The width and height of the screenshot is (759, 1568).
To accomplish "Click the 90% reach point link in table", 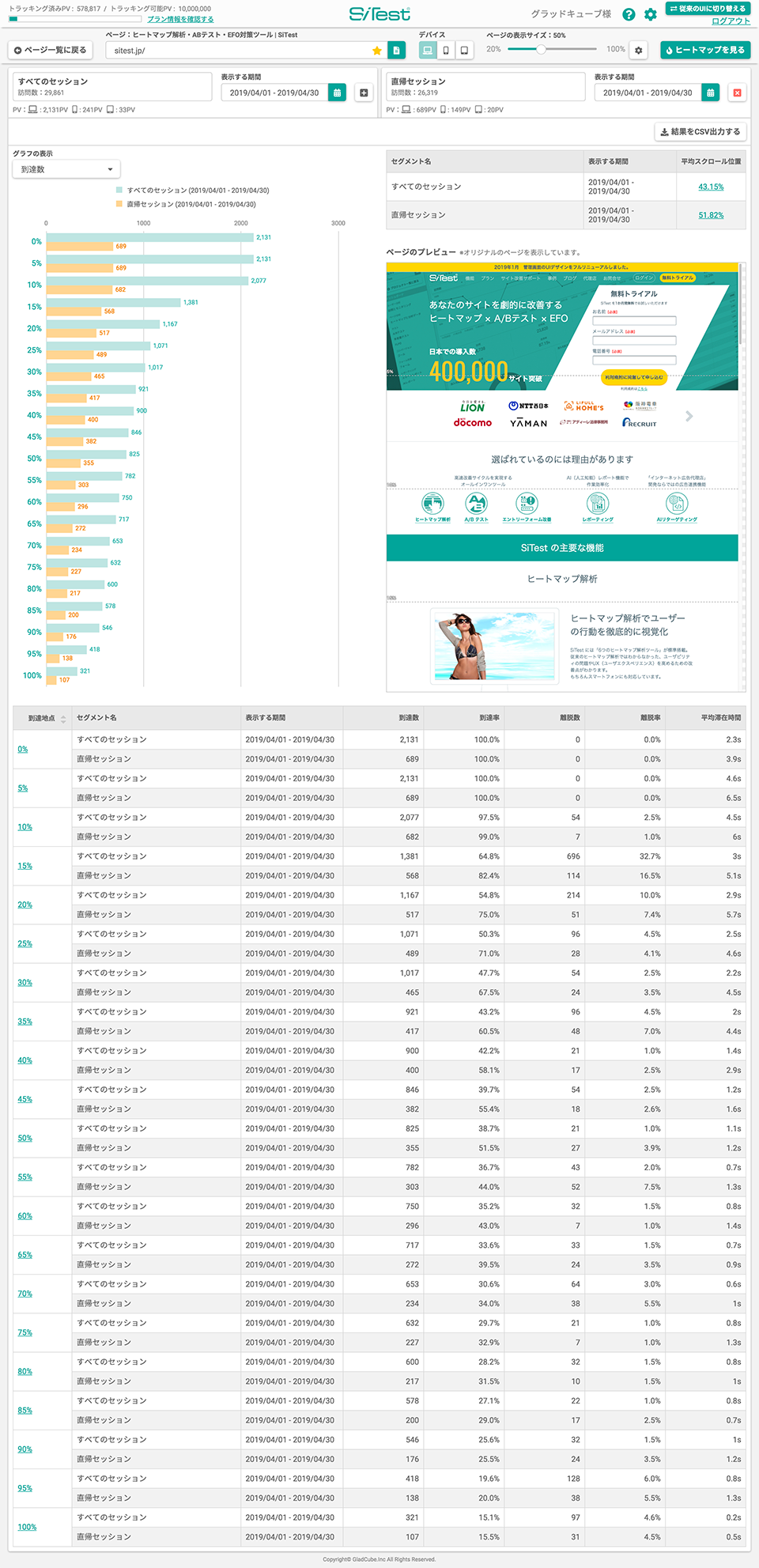I will click(25, 1449).
